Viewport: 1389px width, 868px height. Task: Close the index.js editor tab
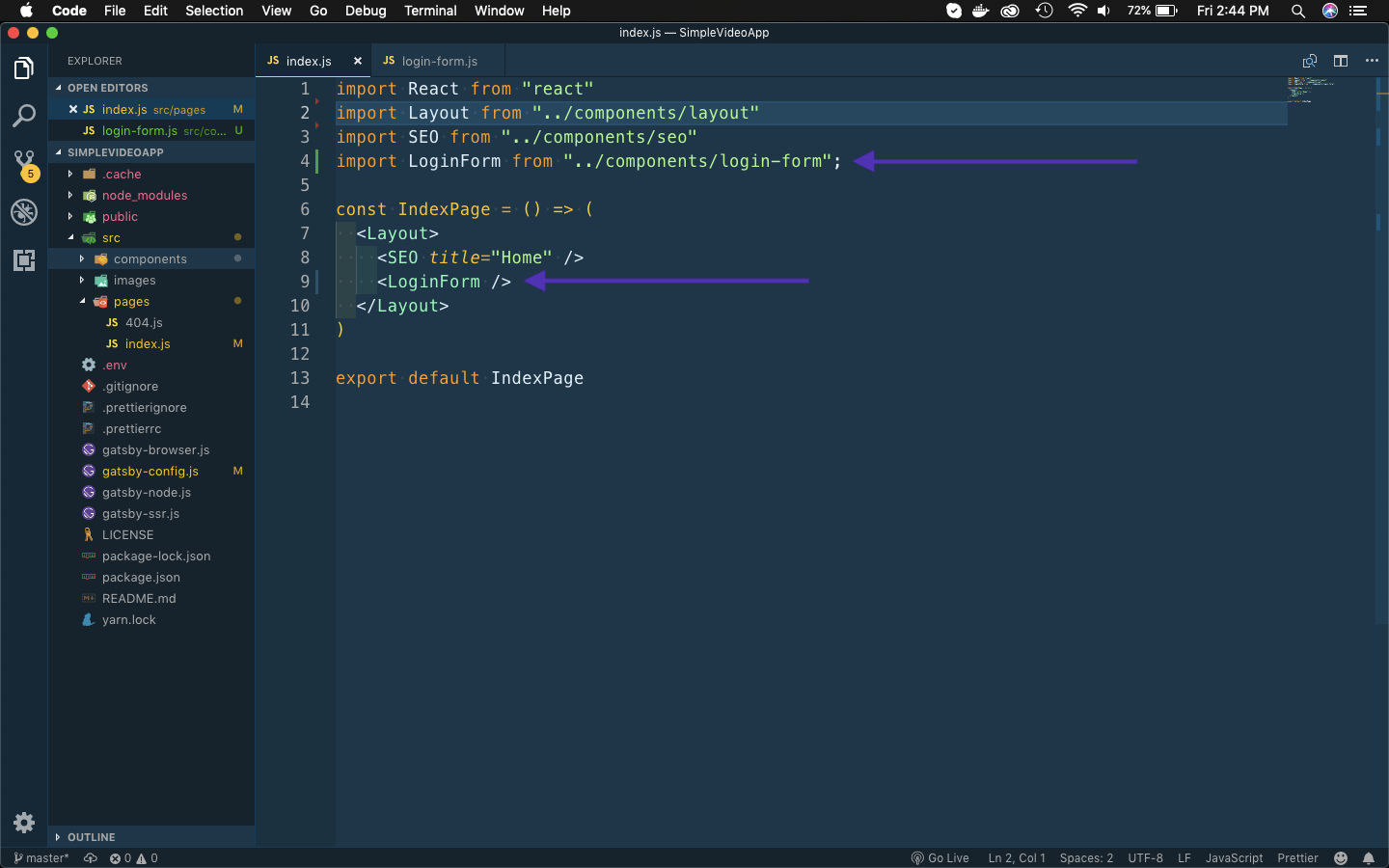358,61
